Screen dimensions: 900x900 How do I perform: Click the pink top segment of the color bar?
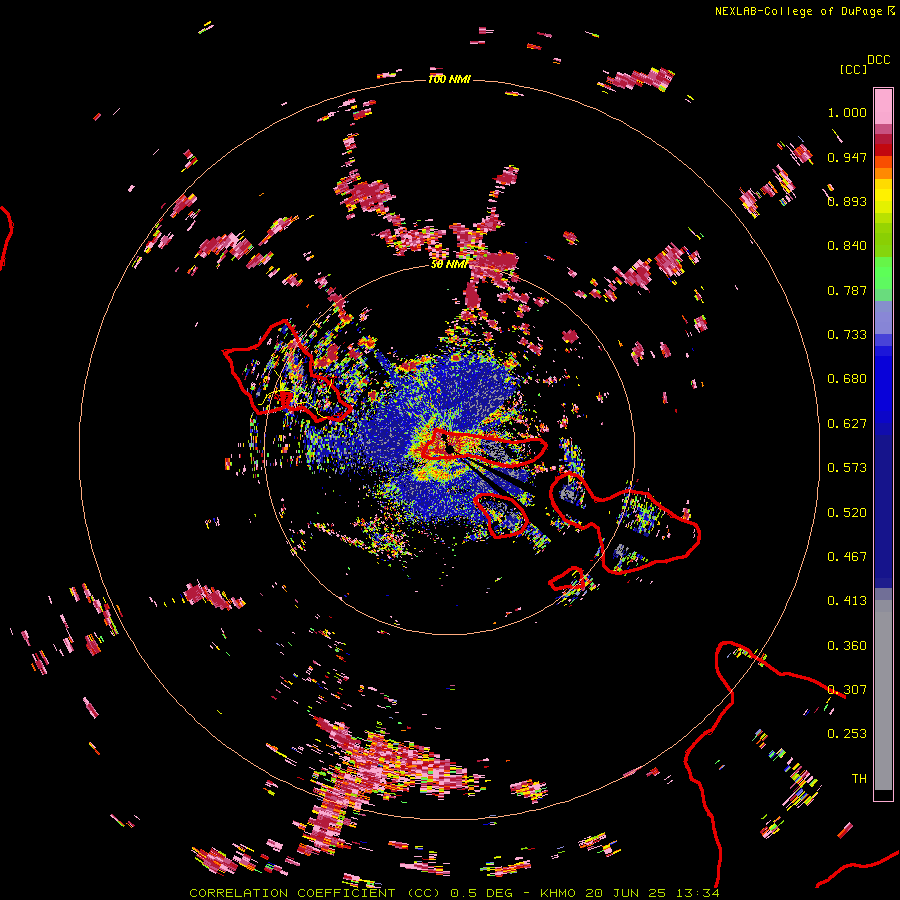[x=883, y=106]
